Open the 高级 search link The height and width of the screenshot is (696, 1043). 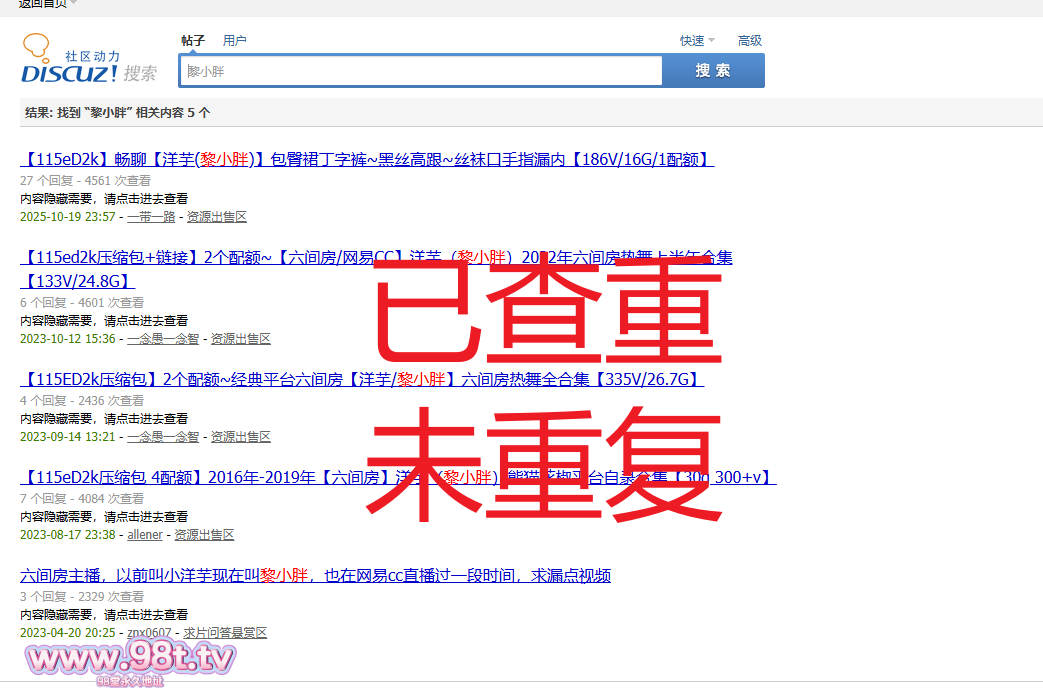[750, 41]
